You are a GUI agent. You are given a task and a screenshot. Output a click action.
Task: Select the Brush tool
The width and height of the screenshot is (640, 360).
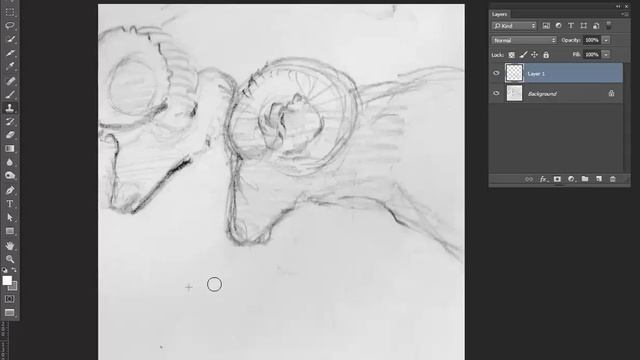tap(10, 94)
